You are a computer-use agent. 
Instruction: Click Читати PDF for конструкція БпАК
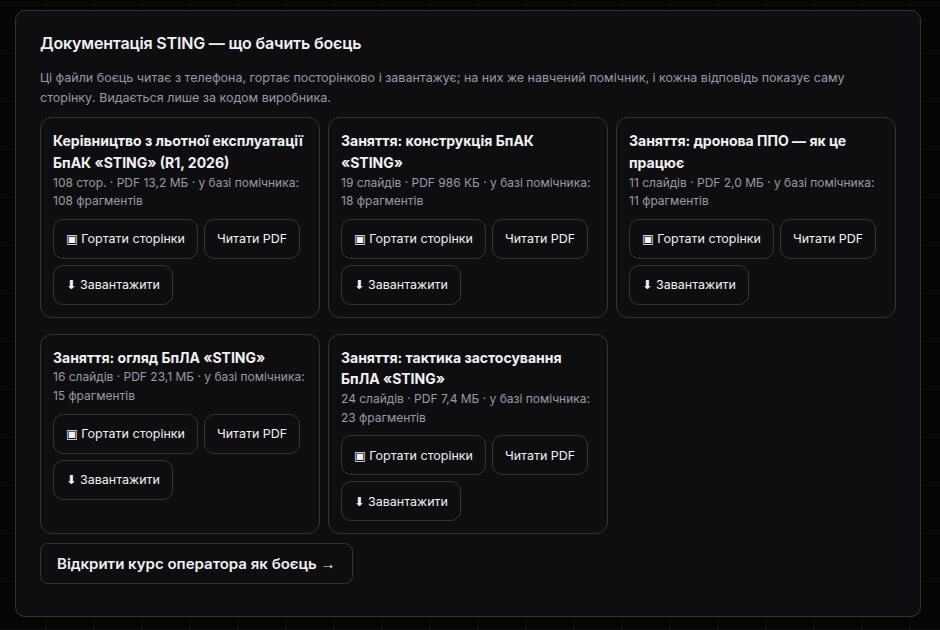(540, 239)
